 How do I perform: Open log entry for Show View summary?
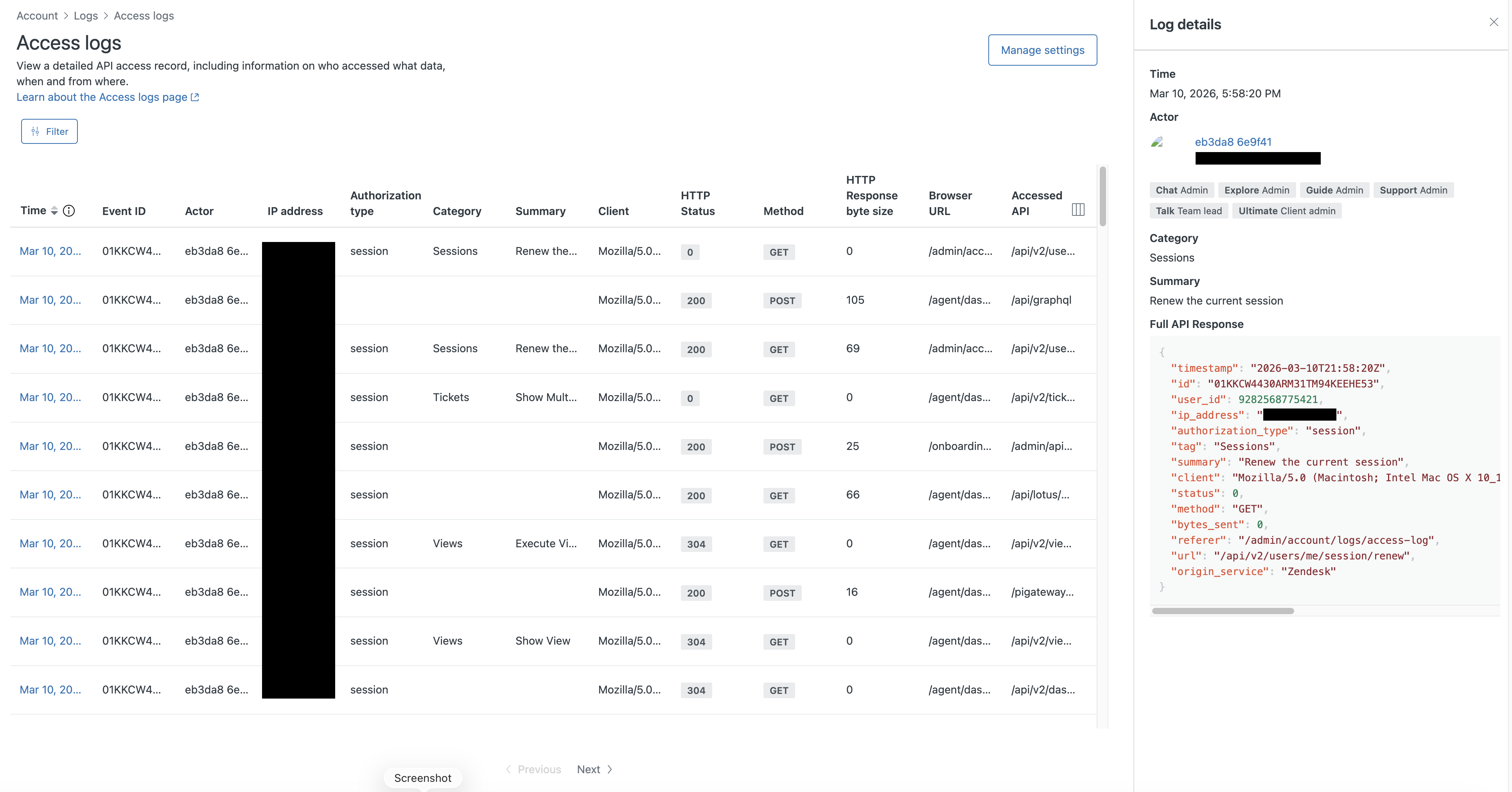click(x=50, y=641)
